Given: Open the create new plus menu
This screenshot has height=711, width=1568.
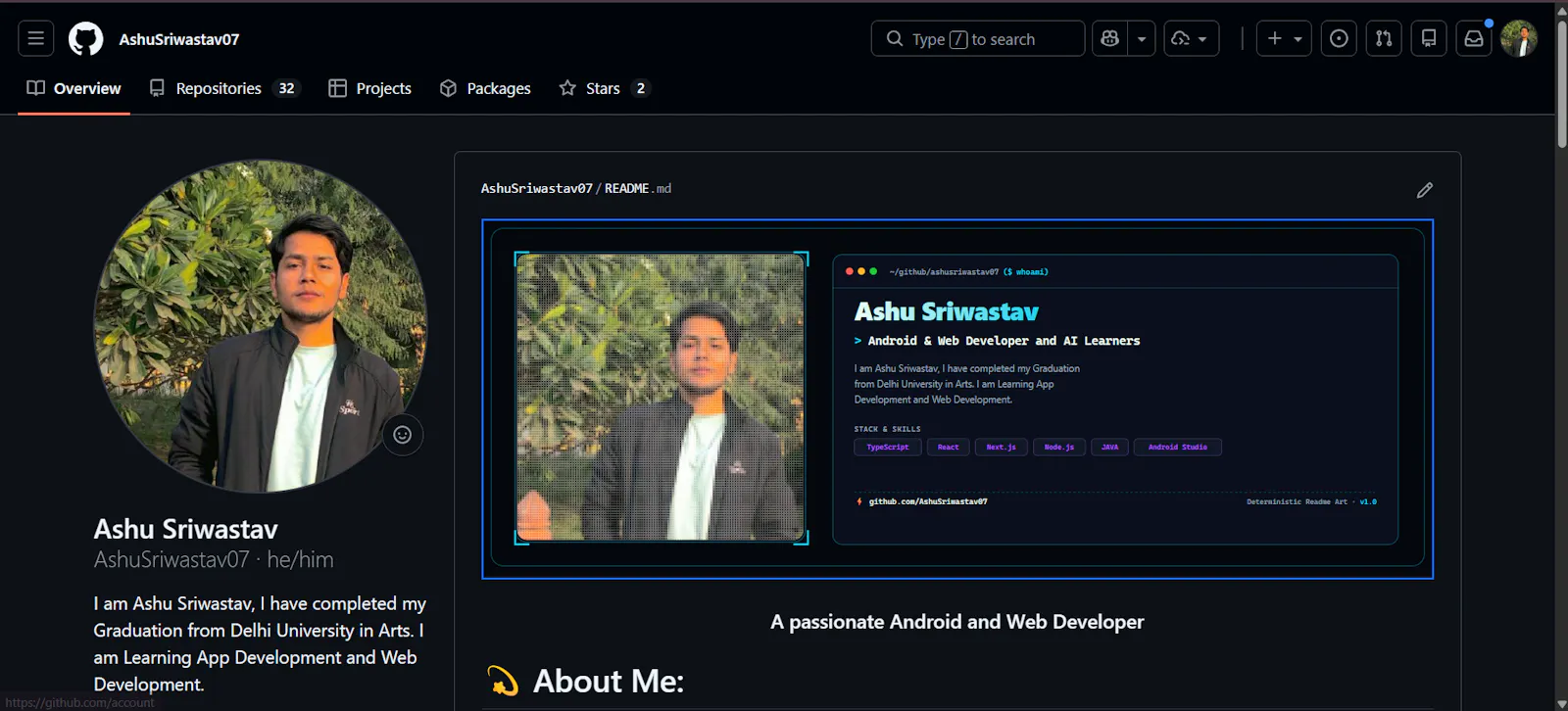Looking at the screenshot, I should [1284, 39].
